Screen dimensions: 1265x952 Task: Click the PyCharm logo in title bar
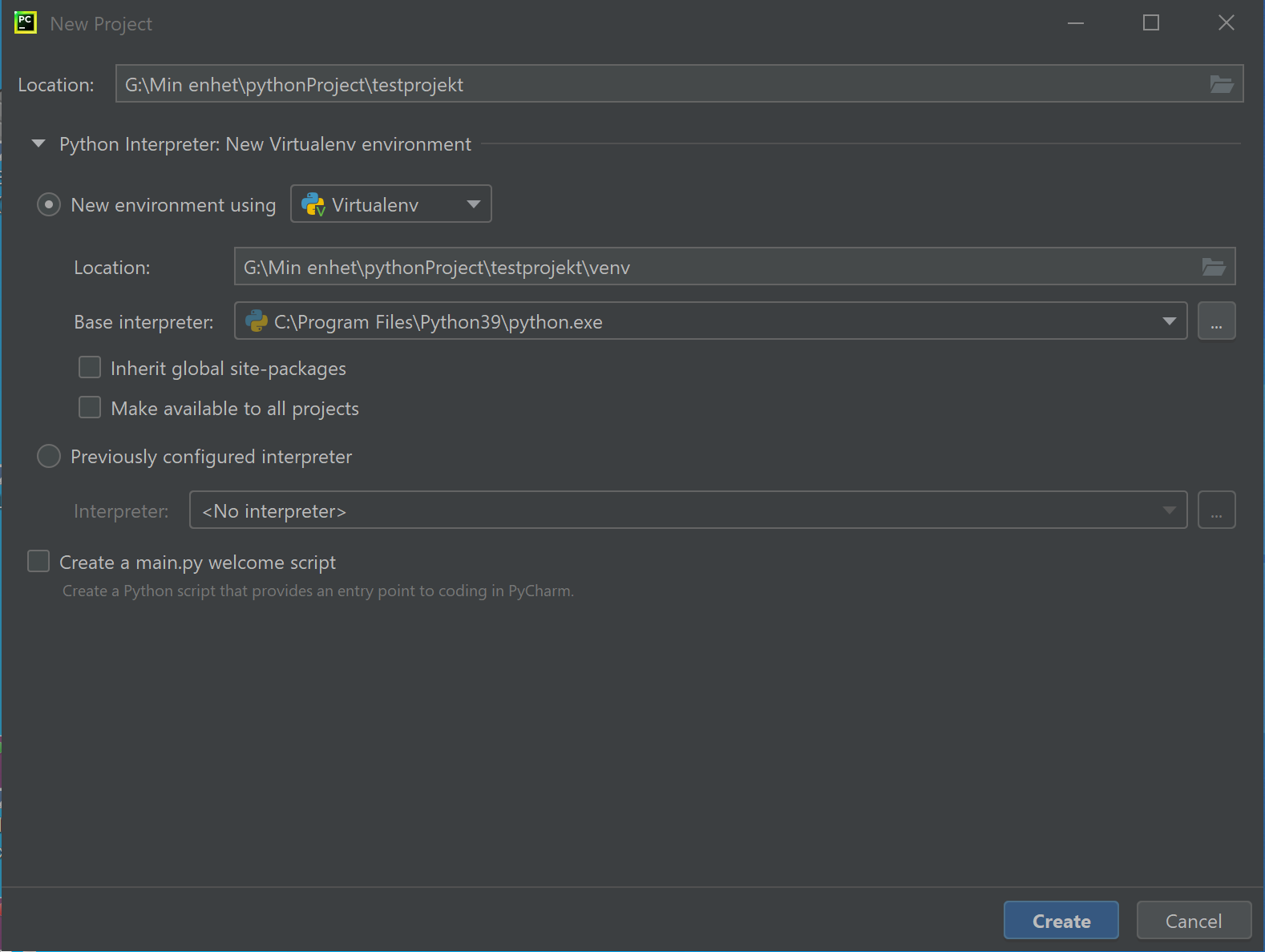point(26,23)
